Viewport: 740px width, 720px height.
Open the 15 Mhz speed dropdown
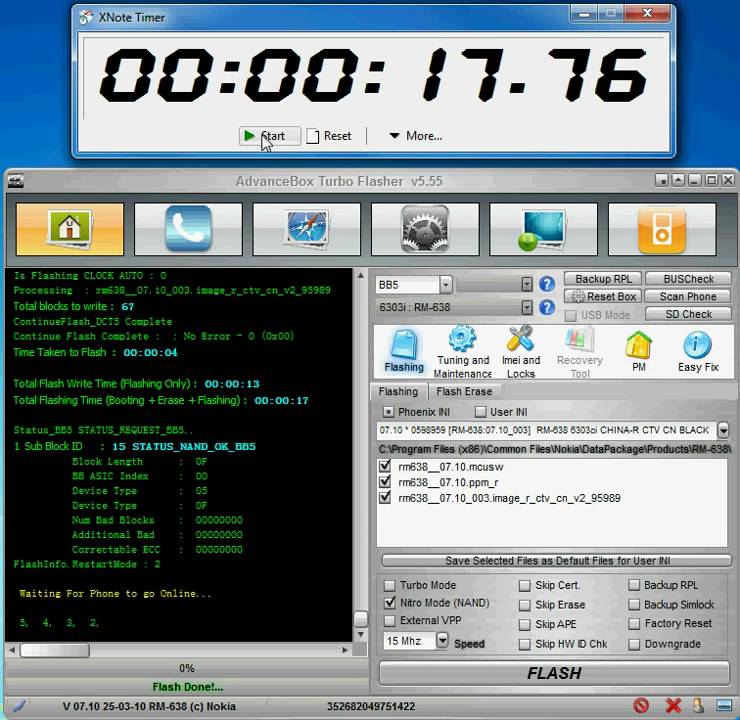pyautogui.click(x=442, y=641)
